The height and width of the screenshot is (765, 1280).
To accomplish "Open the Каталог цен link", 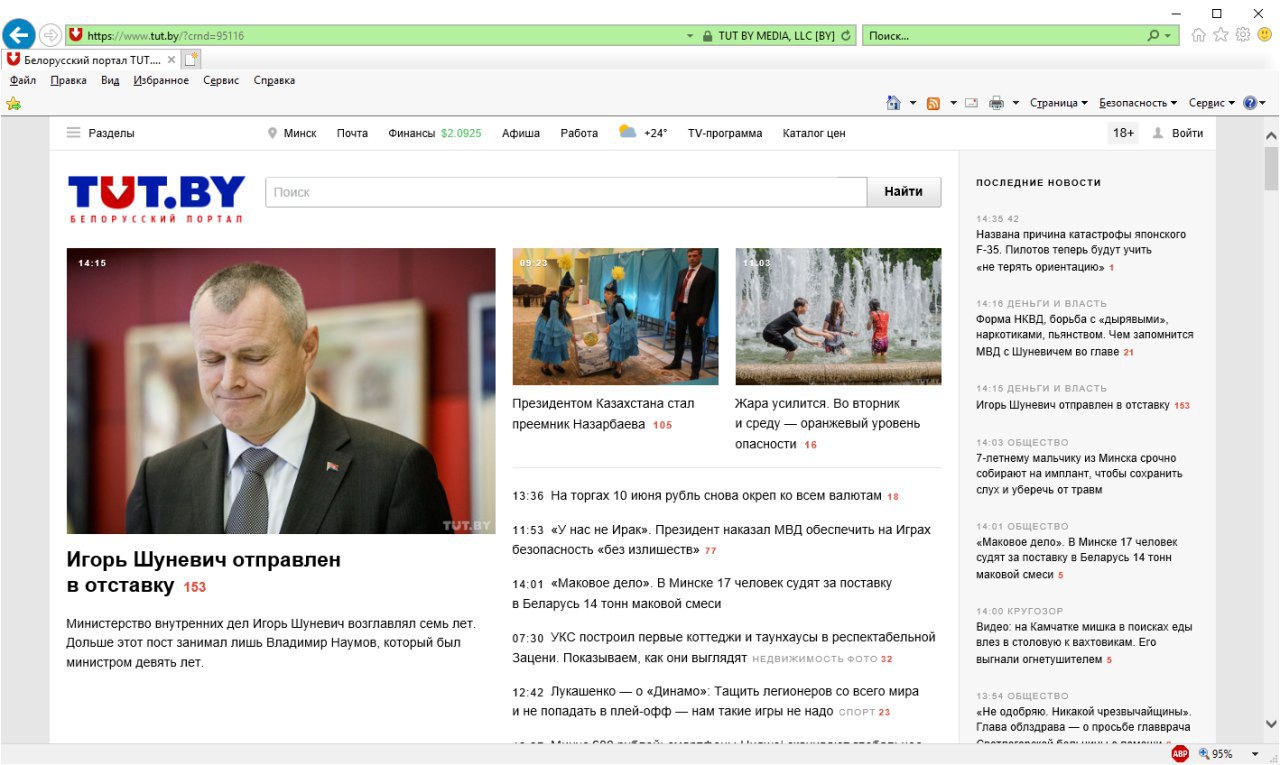I will tap(814, 133).
